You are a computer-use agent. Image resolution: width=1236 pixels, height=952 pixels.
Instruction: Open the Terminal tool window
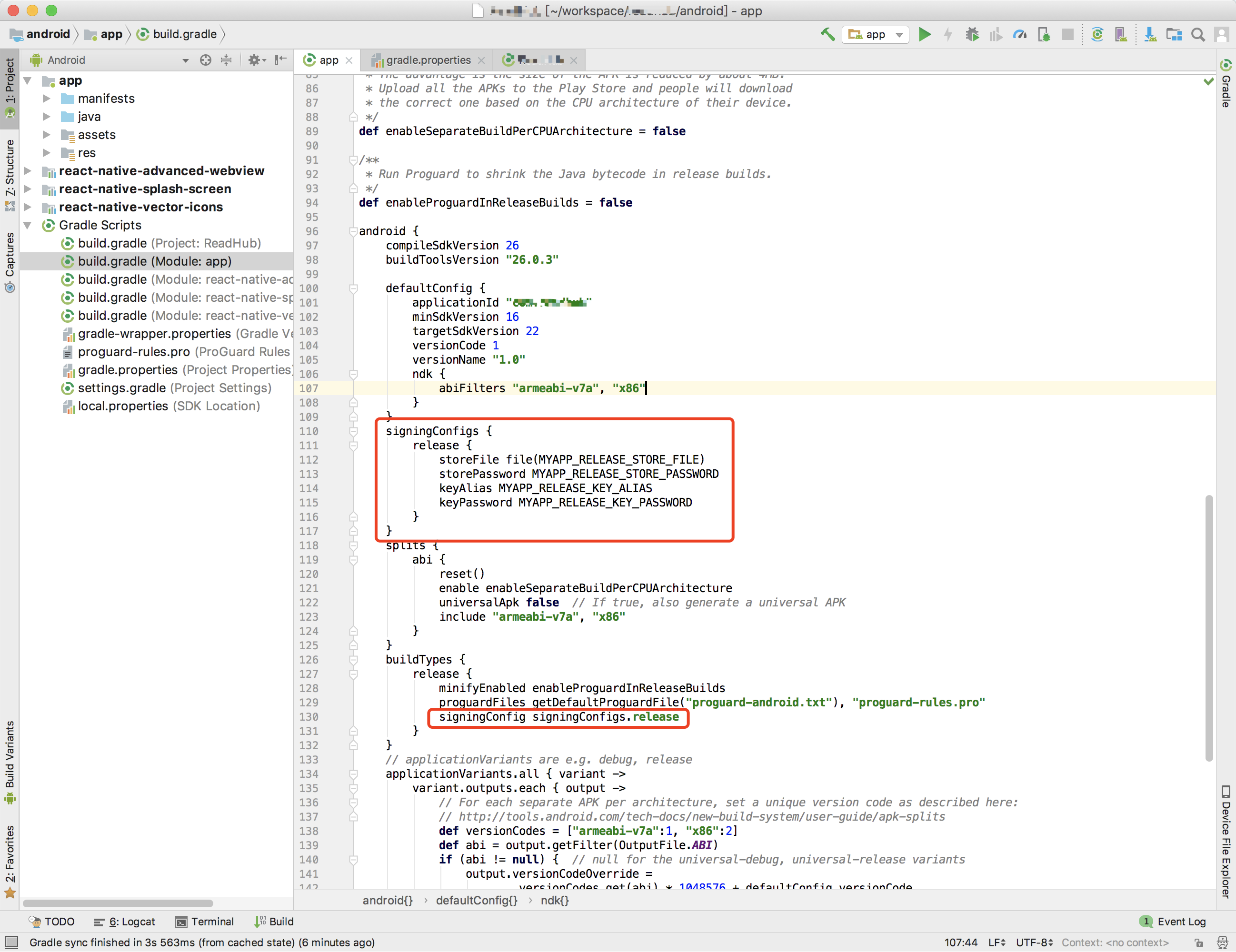point(204,922)
